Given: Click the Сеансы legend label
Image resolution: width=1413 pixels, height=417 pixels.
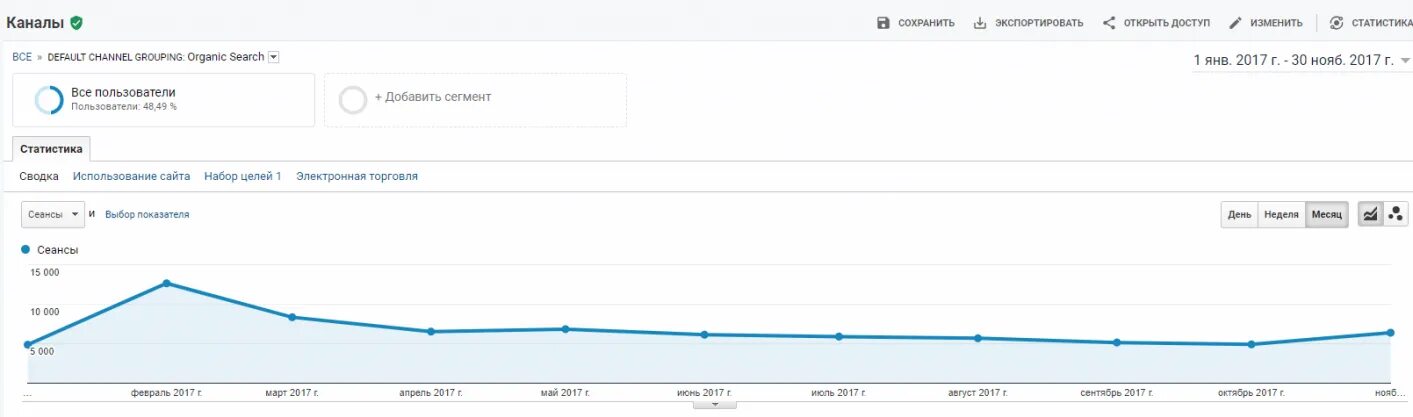Looking at the screenshot, I should tap(57, 250).
